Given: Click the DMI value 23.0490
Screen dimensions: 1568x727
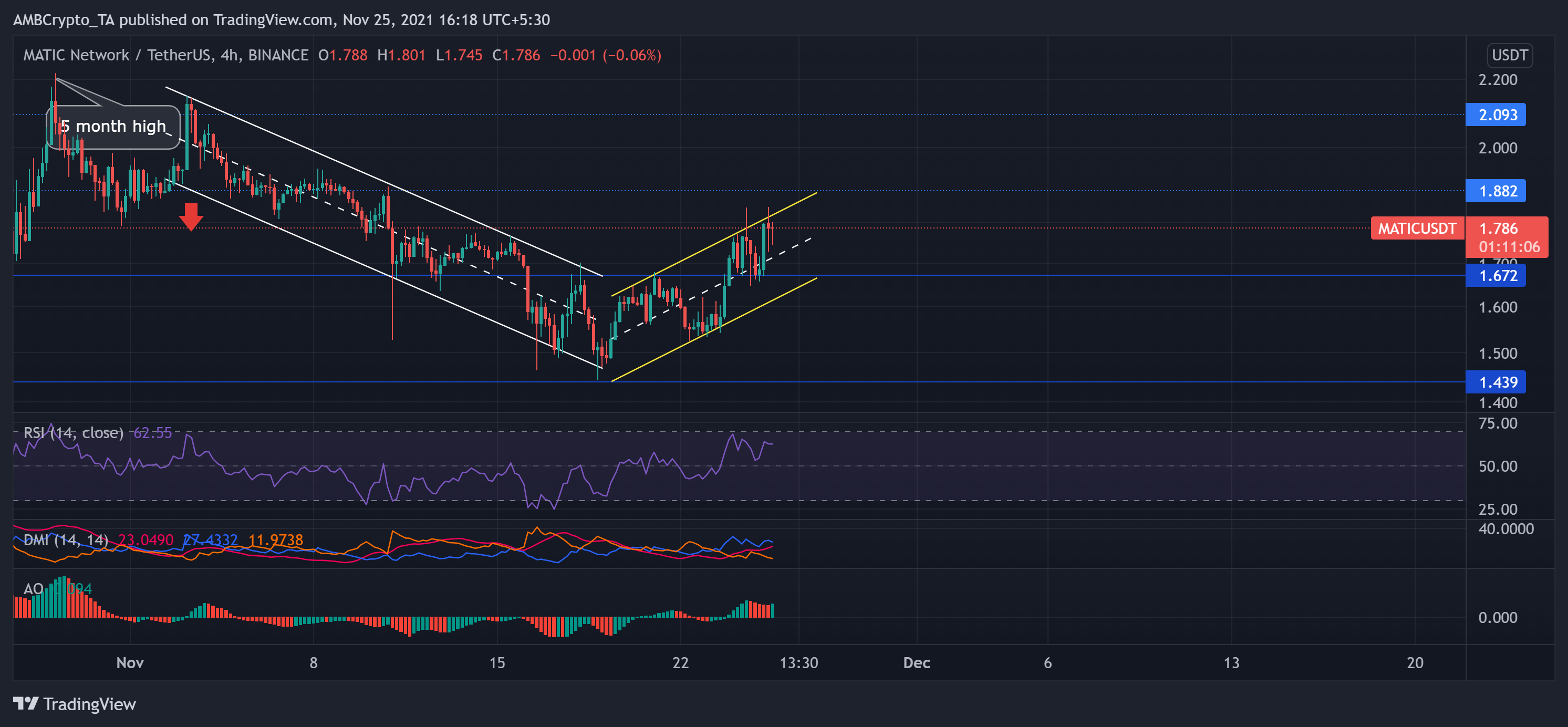Looking at the screenshot, I should point(146,540).
